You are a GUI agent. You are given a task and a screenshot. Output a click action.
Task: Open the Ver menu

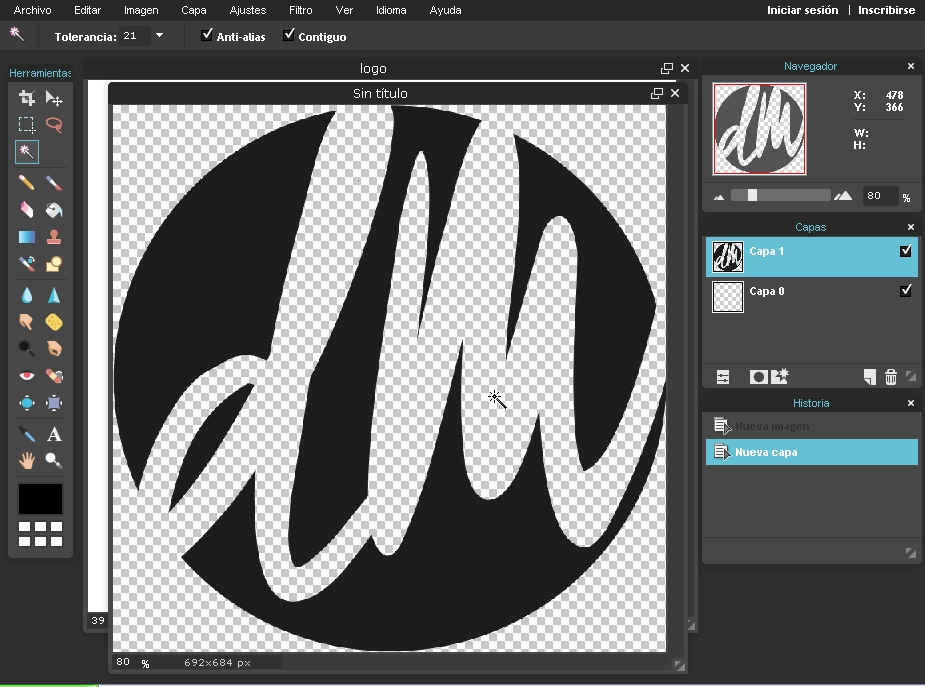pos(344,10)
